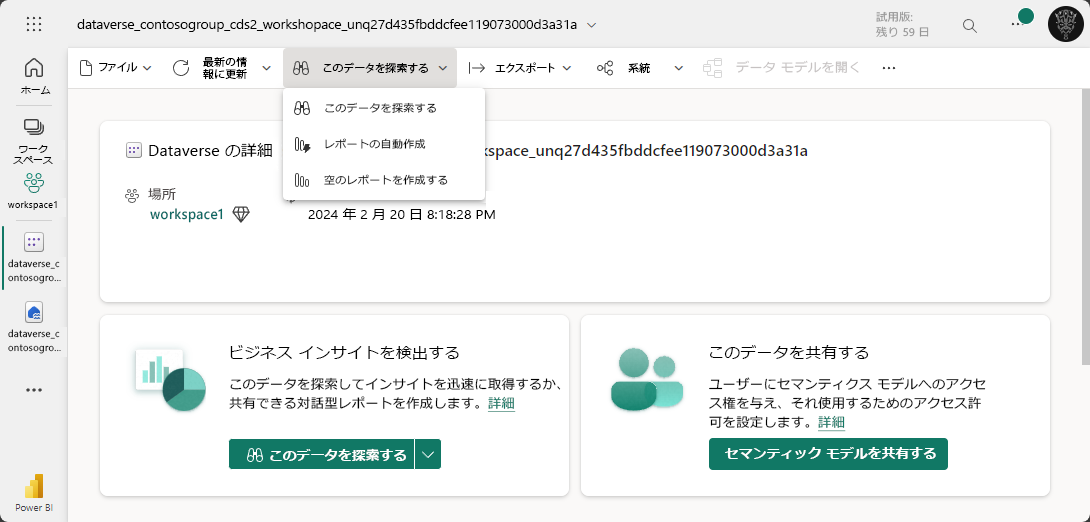
Task: Choose 空のレポートを作成する from the menu
Action: click(384, 180)
